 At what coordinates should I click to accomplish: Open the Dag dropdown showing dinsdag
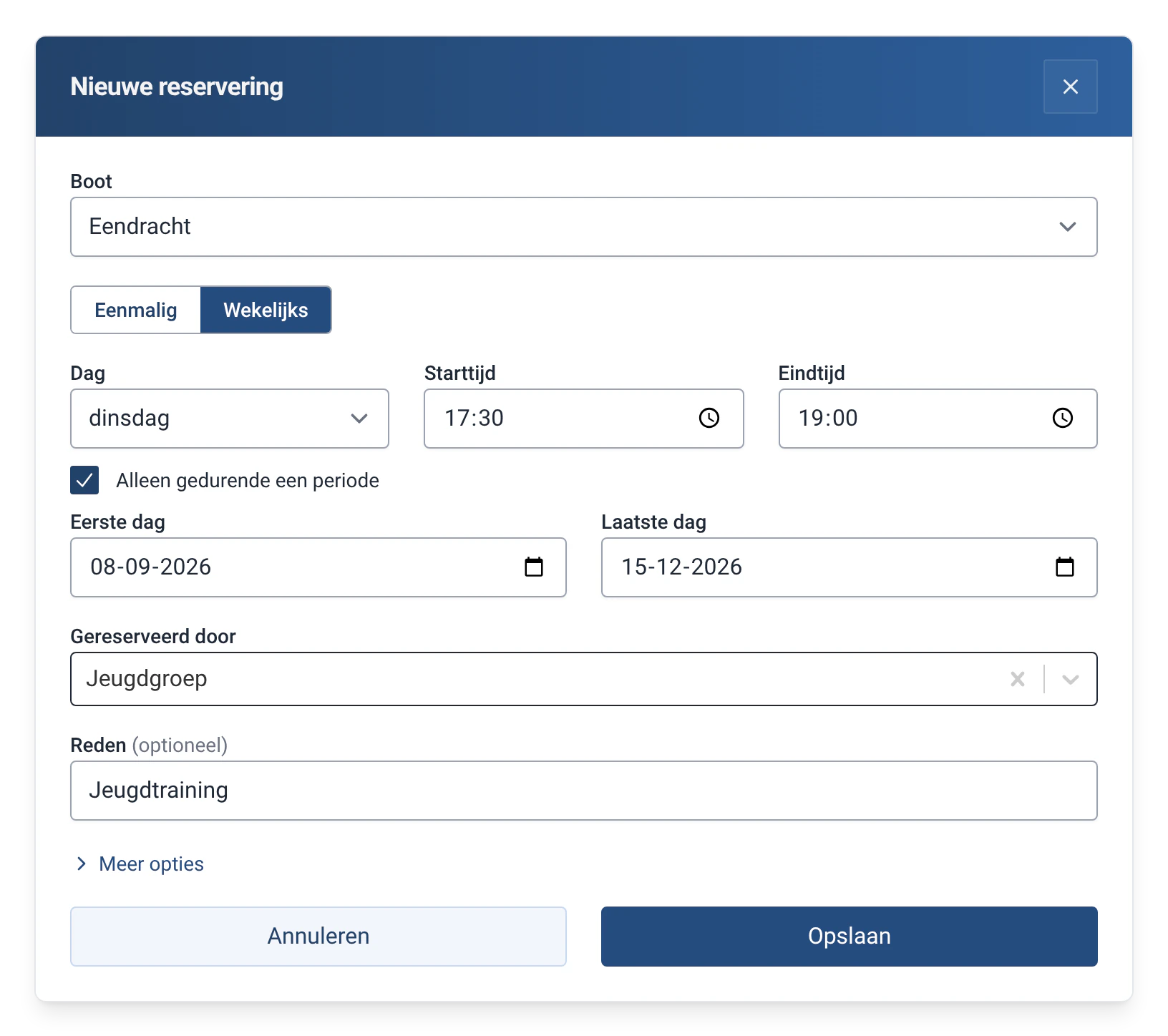(230, 419)
